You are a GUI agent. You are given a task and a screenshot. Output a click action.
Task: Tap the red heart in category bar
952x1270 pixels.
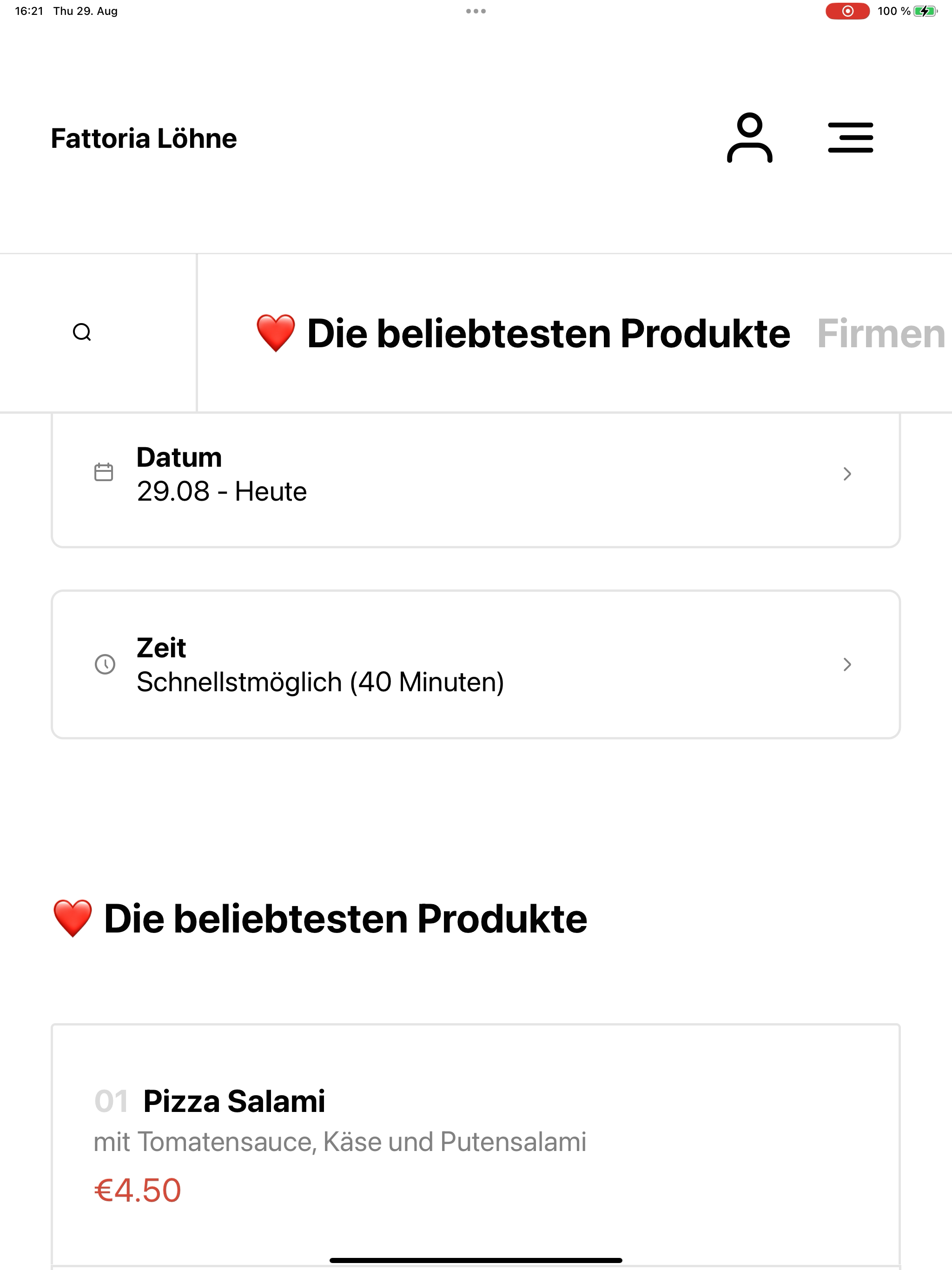(x=276, y=333)
